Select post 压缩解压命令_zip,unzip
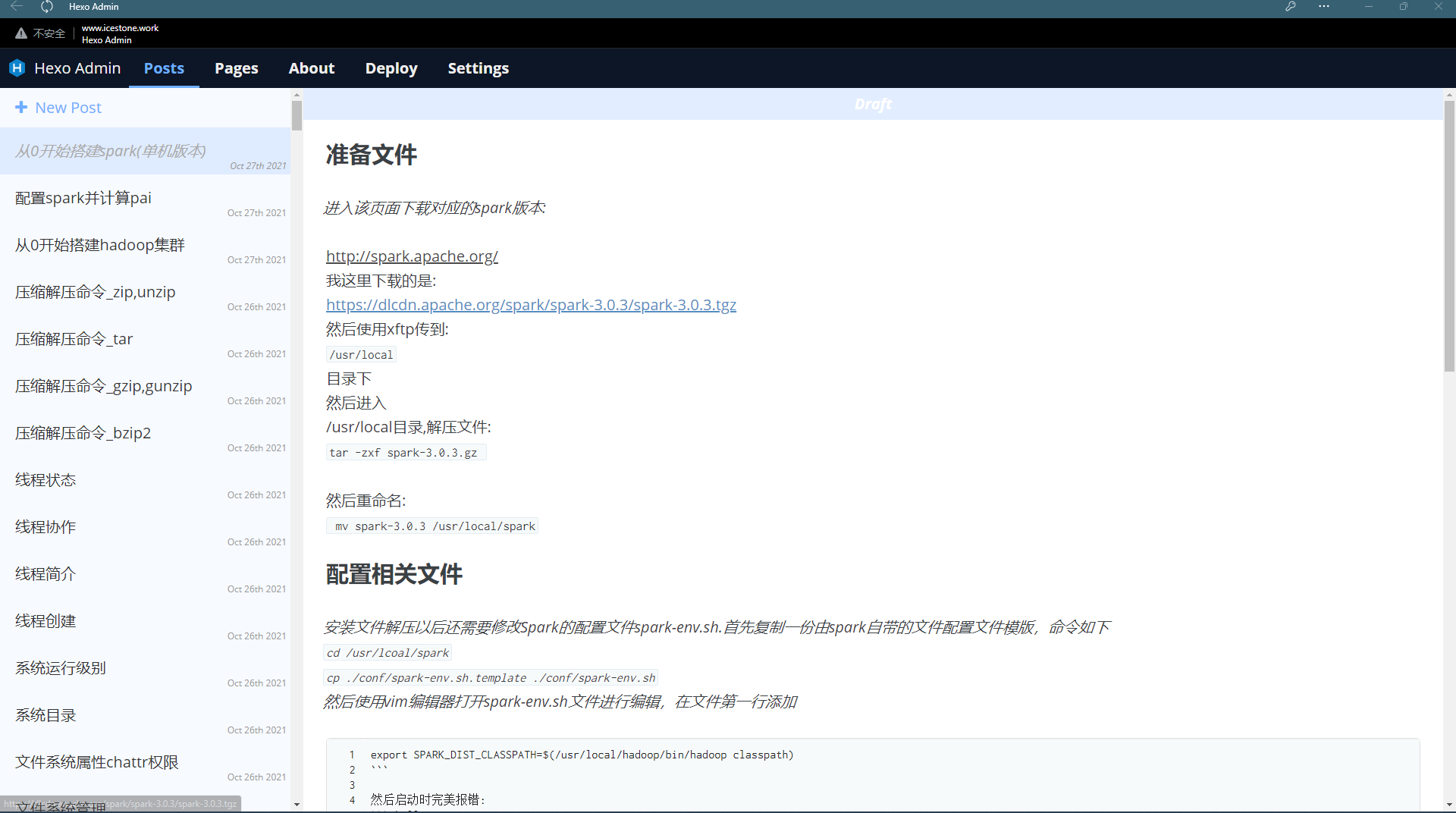This screenshot has height=813, width=1456. coord(145,292)
